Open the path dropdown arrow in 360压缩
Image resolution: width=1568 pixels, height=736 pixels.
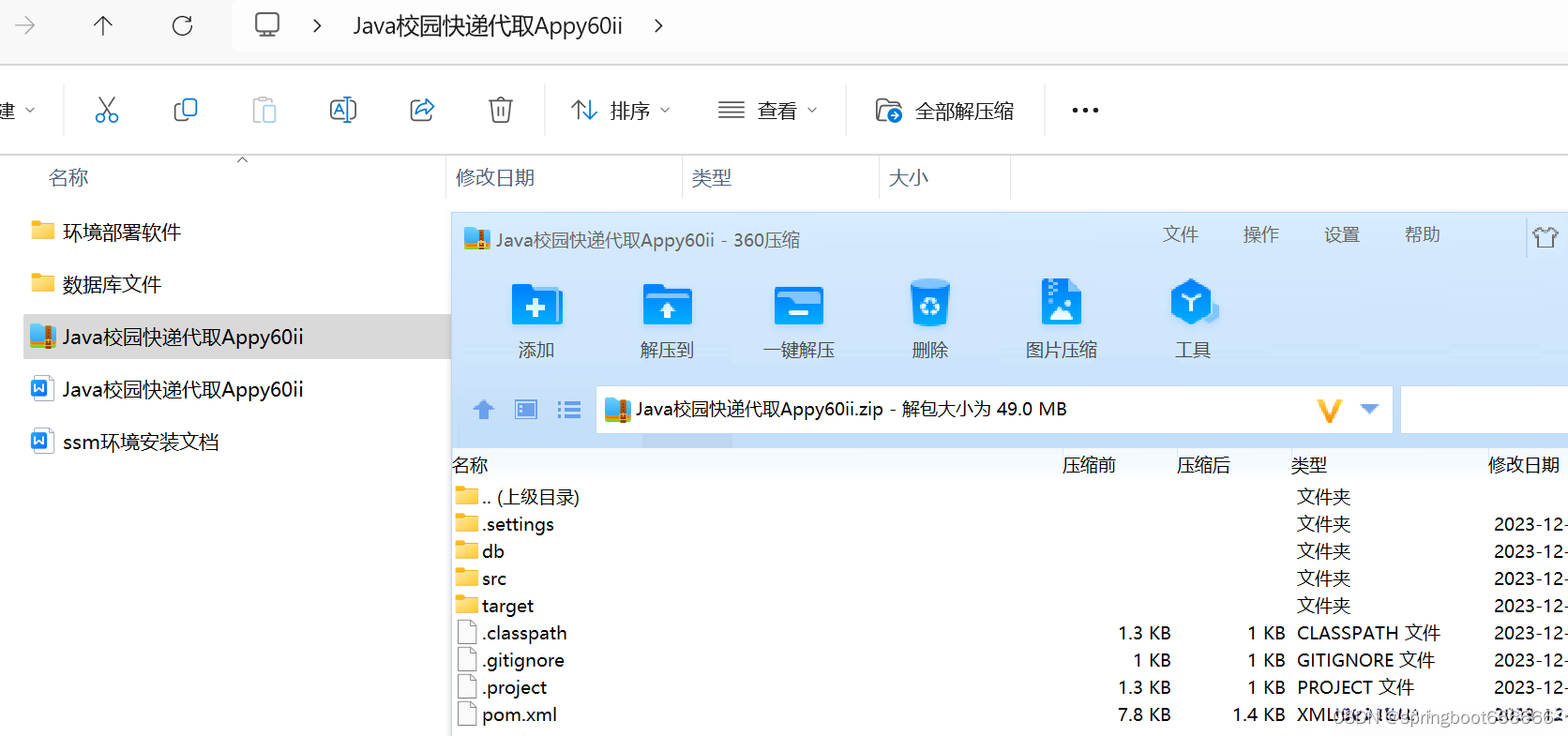point(1369,409)
